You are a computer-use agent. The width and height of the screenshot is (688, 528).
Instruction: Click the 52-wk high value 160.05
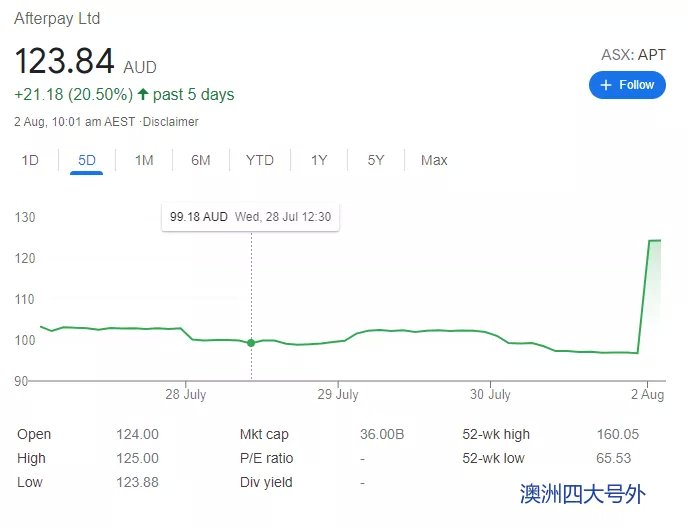pyautogui.click(x=618, y=434)
